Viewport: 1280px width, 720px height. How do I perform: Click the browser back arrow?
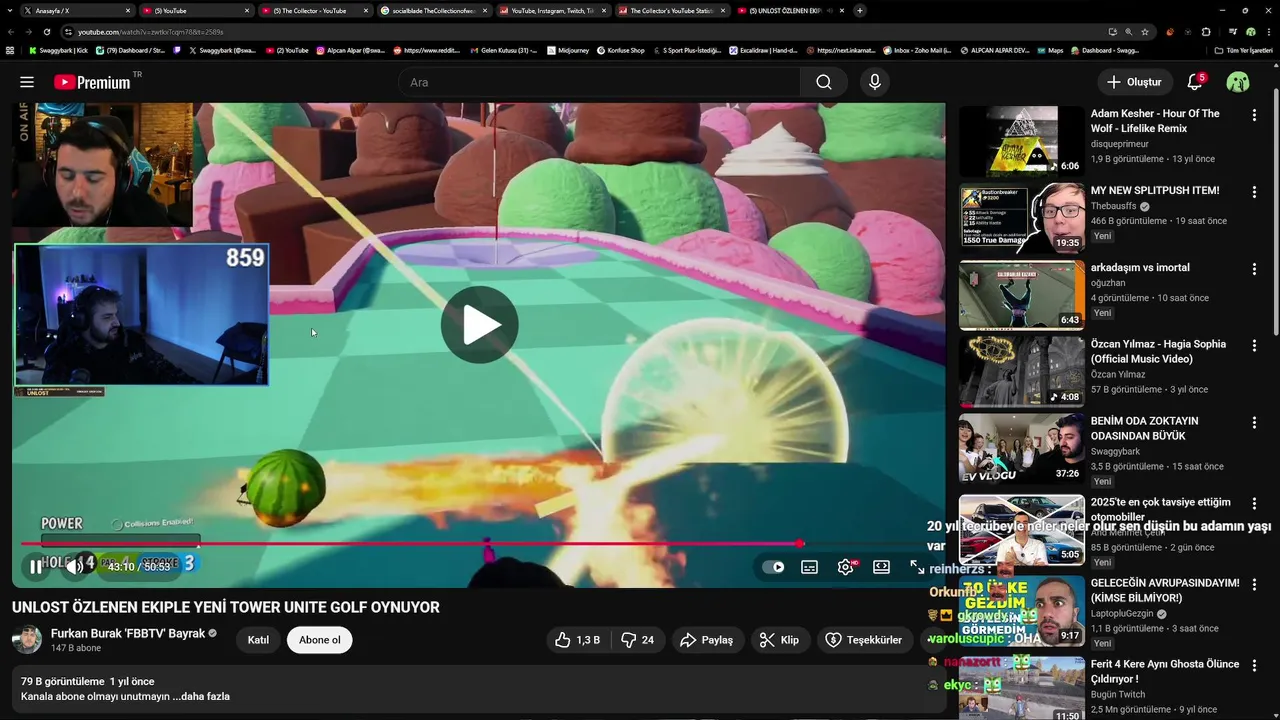(12, 32)
